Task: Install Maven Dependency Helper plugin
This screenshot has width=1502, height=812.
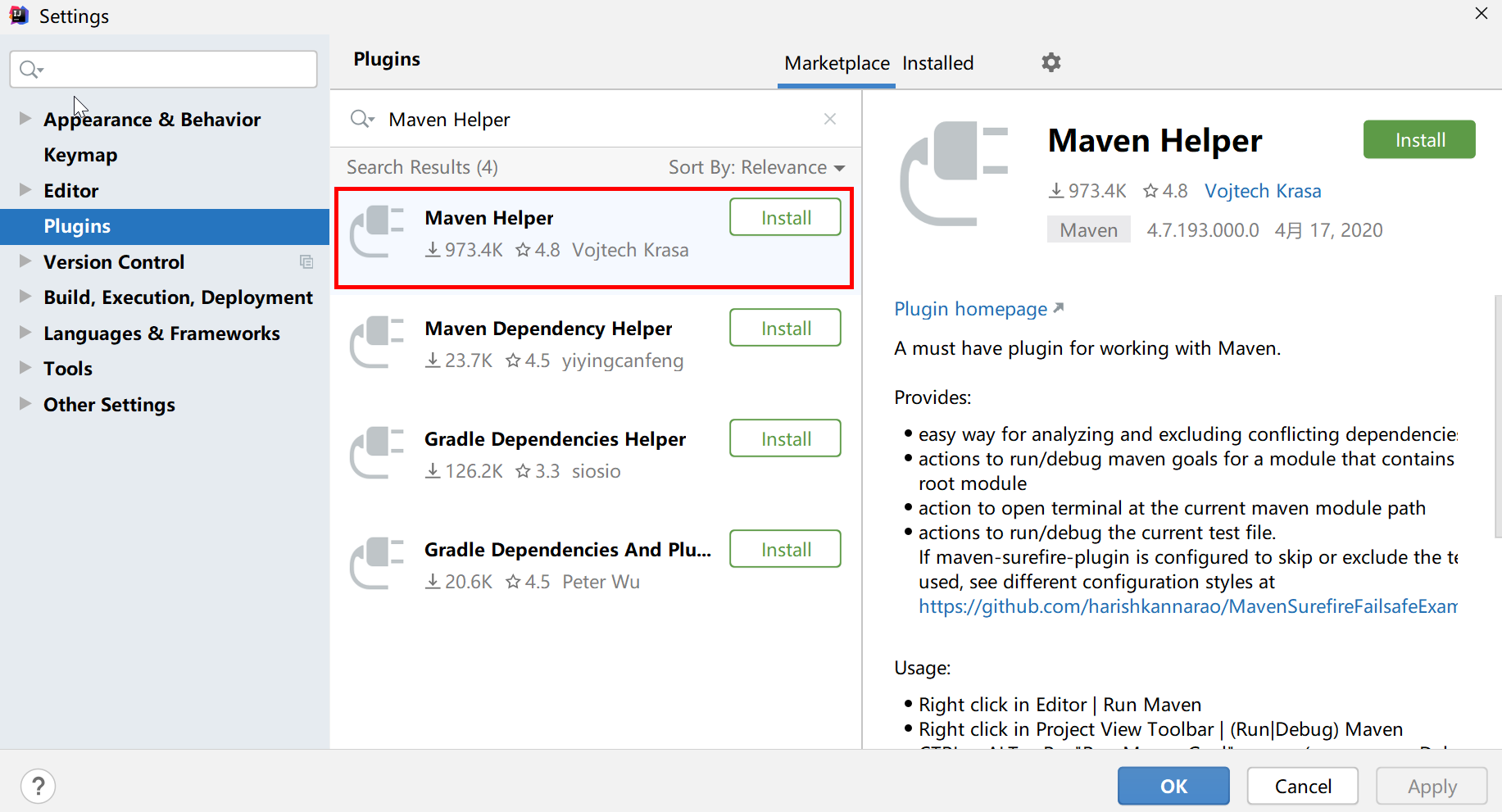Action: pyautogui.click(x=785, y=328)
